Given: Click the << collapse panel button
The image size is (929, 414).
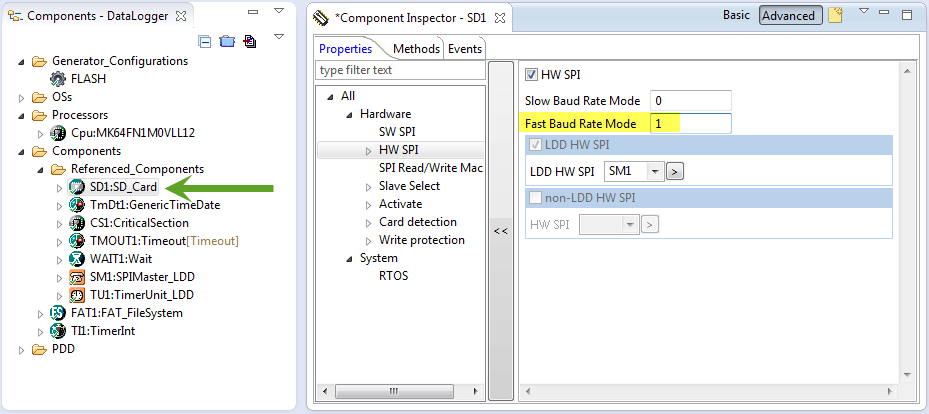Looking at the screenshot, I should tap(502, 231).
